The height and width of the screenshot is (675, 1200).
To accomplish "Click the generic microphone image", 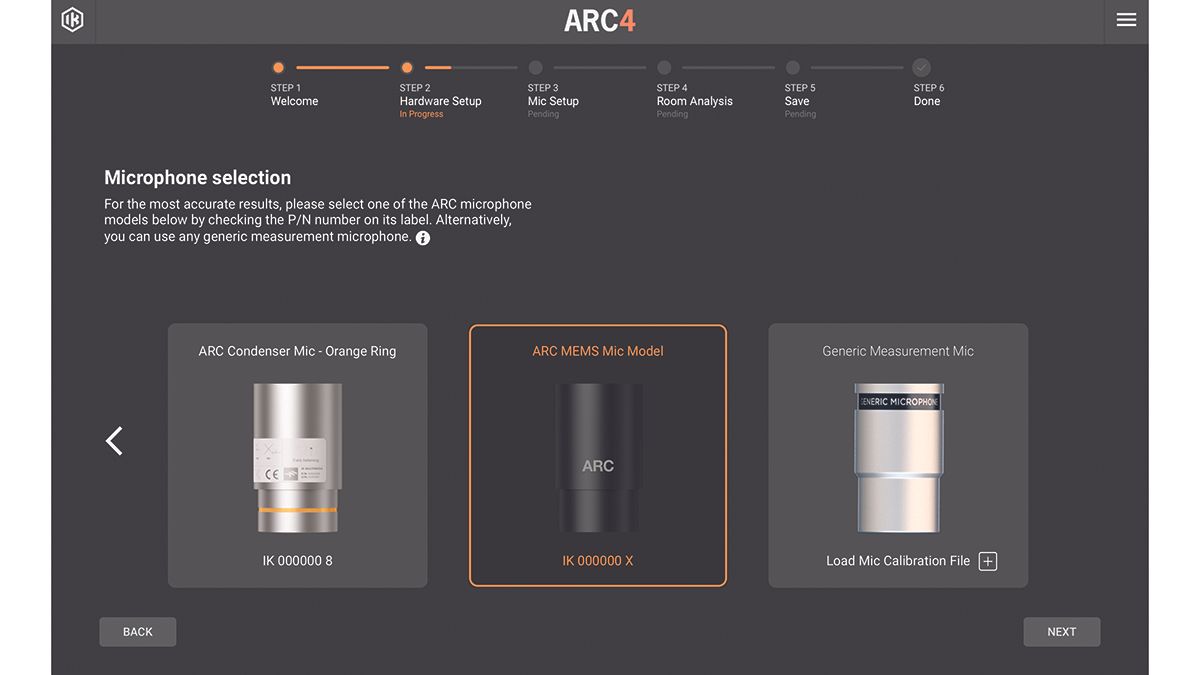I will click(898, 458).
